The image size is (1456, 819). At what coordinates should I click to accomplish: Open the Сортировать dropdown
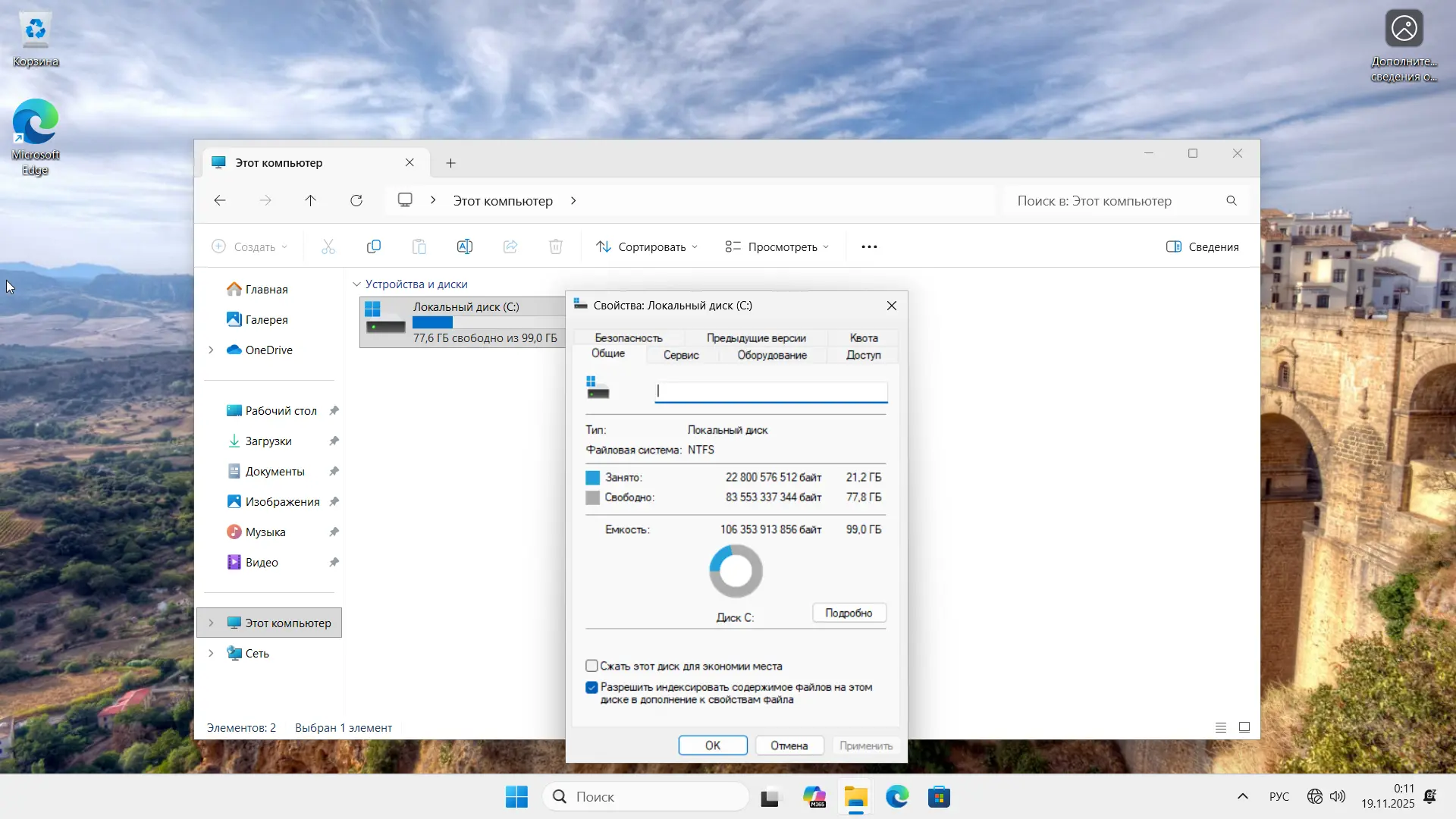point(647,246)
